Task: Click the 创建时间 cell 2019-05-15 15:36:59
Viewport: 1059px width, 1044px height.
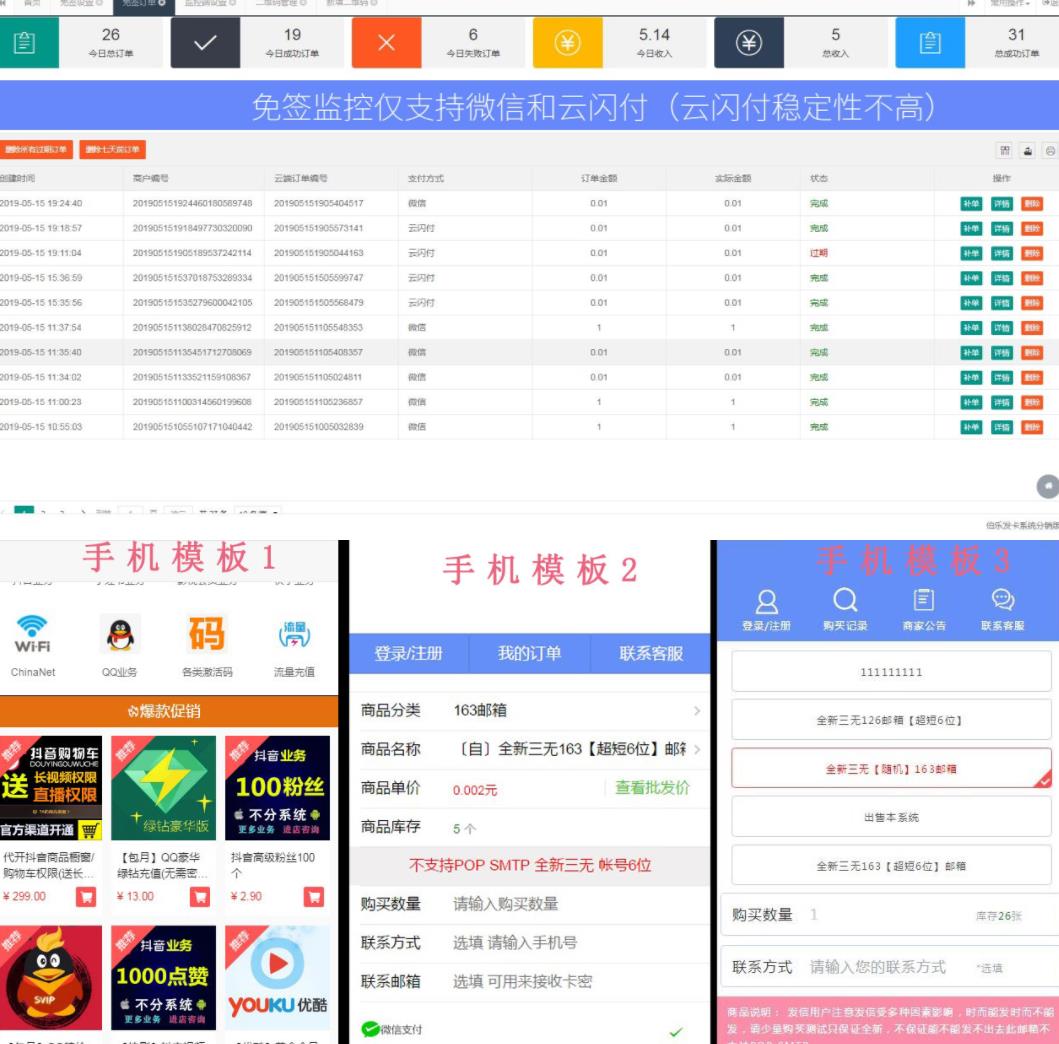Action: tap(41, 278)
